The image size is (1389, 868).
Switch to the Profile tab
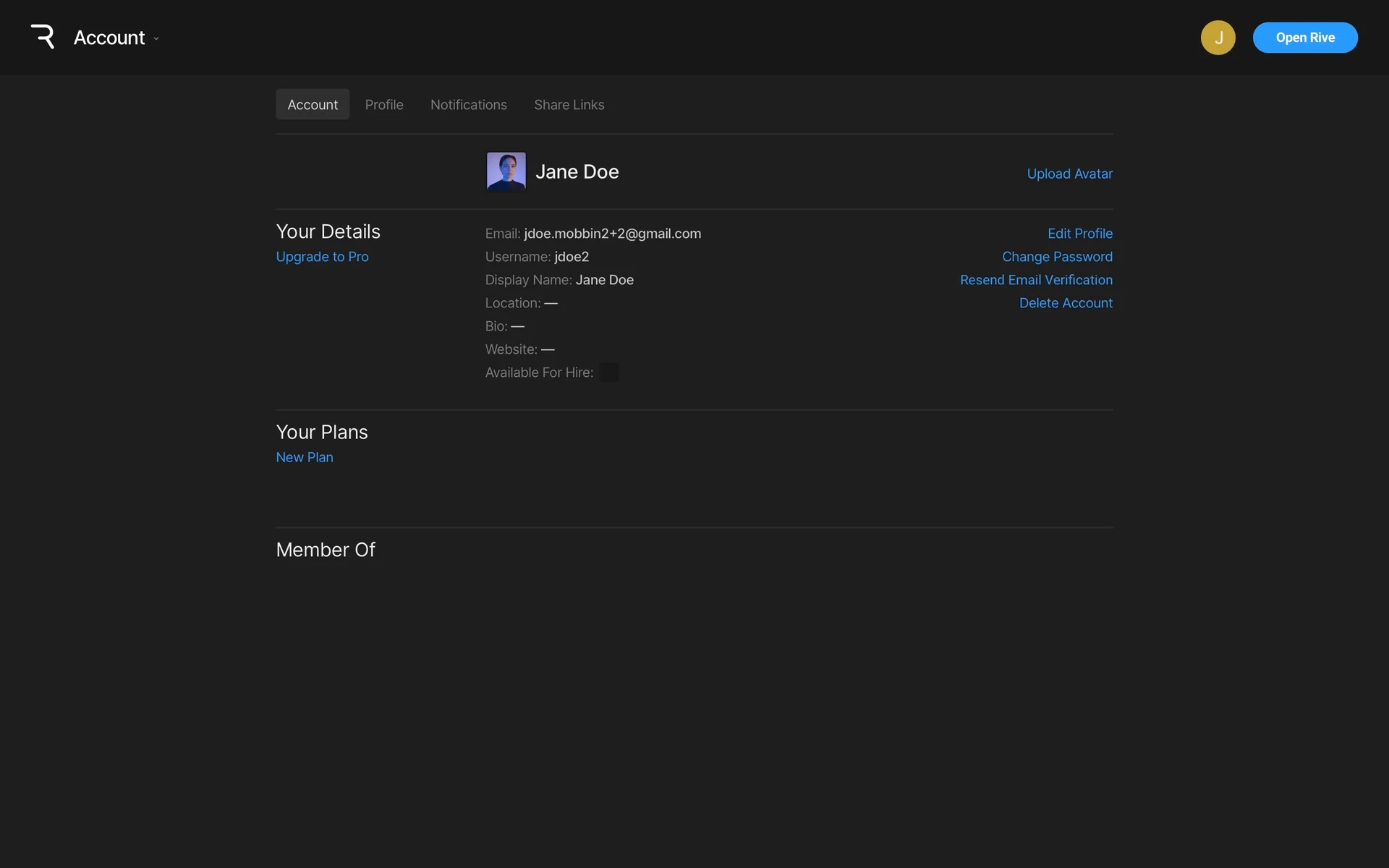(x=383, y=105)
